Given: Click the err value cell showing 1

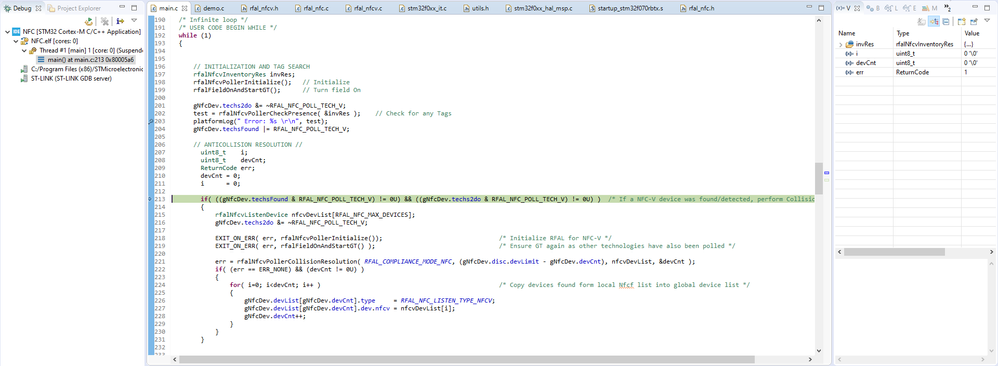Looking at the screenshot, I should [x=979, y=73].
